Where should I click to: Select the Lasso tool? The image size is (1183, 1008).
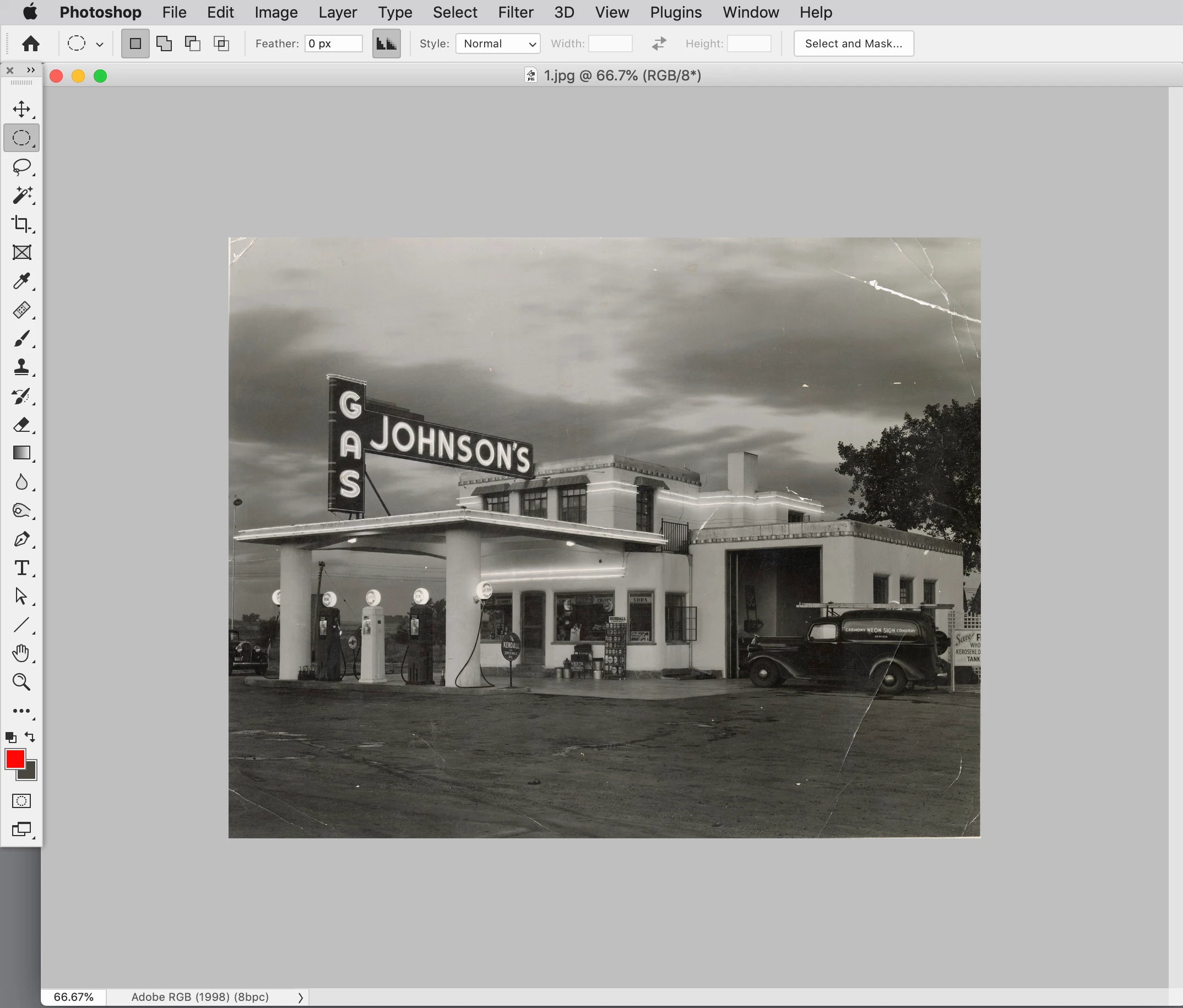[x=21, y=167]
